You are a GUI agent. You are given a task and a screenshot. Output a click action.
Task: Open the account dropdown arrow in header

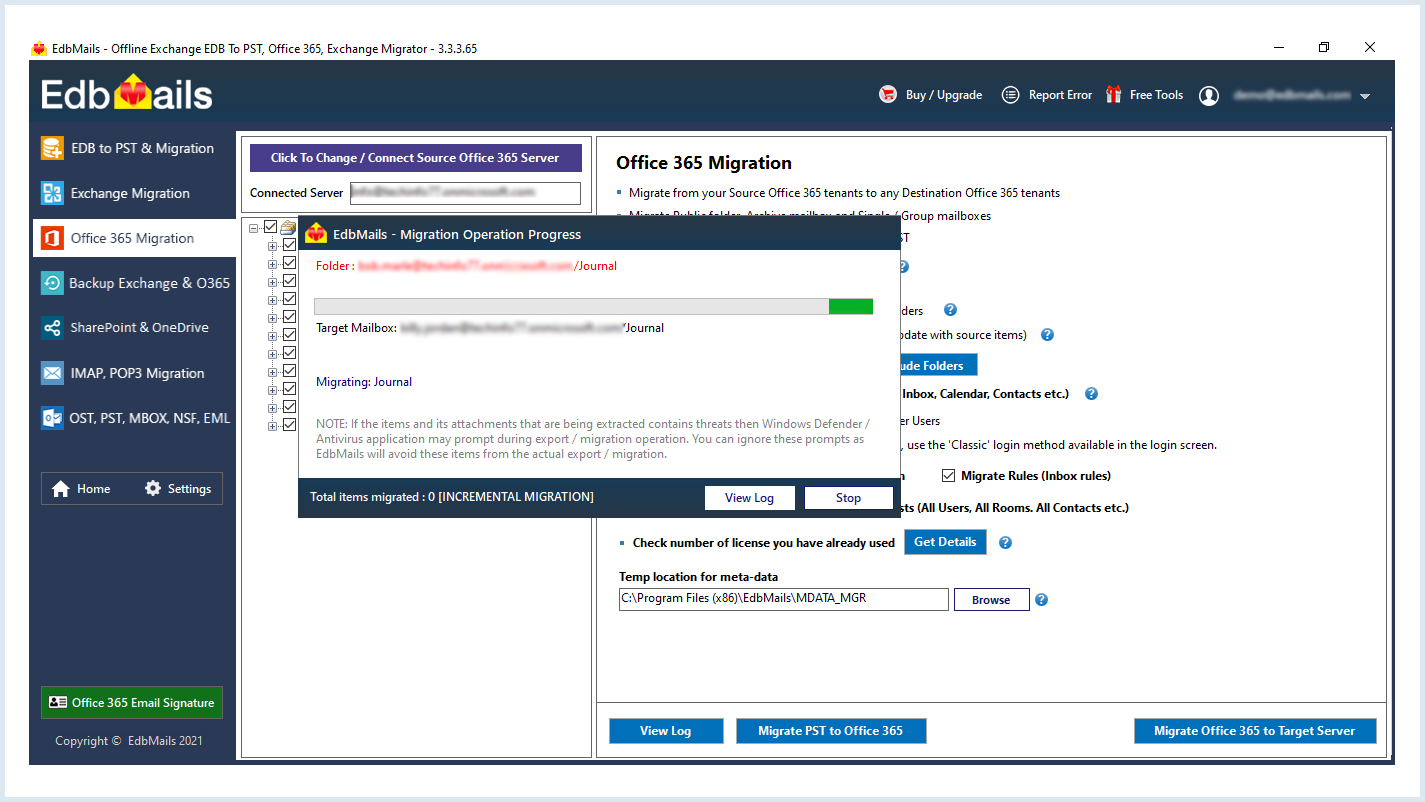tap(1365, 97)
